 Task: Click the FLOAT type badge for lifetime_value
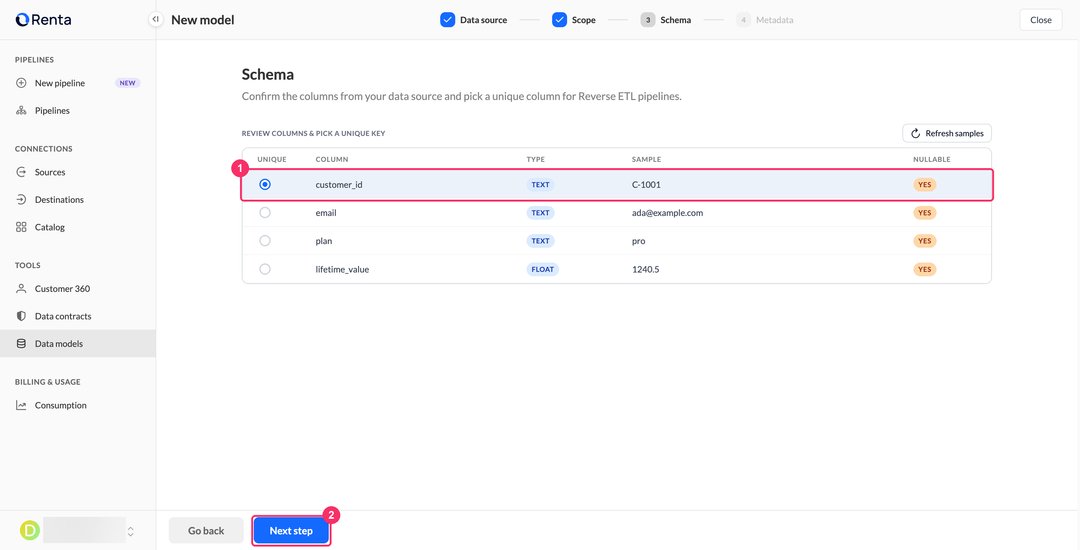(543, 269)
